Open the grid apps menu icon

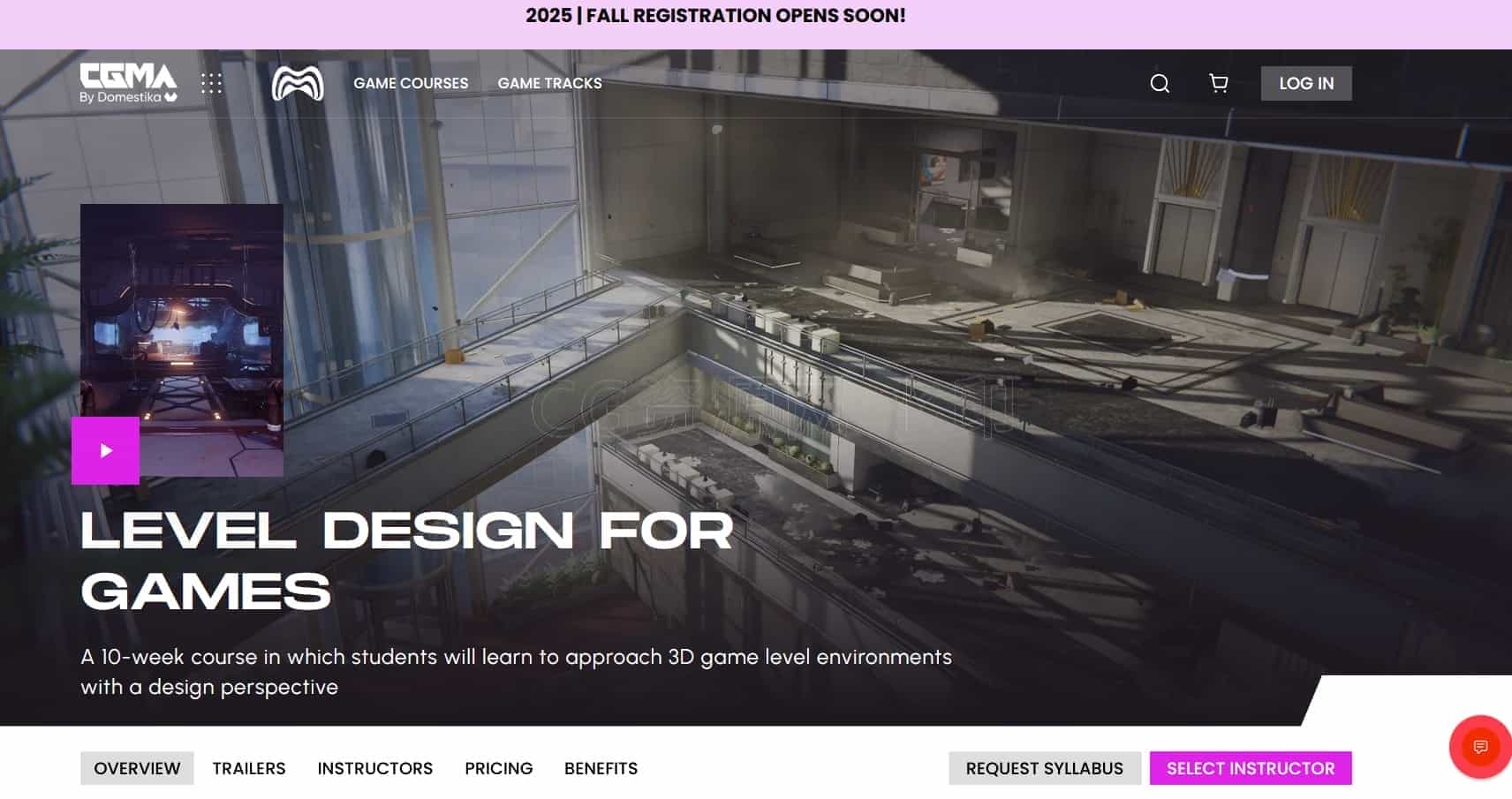point(212,83)
